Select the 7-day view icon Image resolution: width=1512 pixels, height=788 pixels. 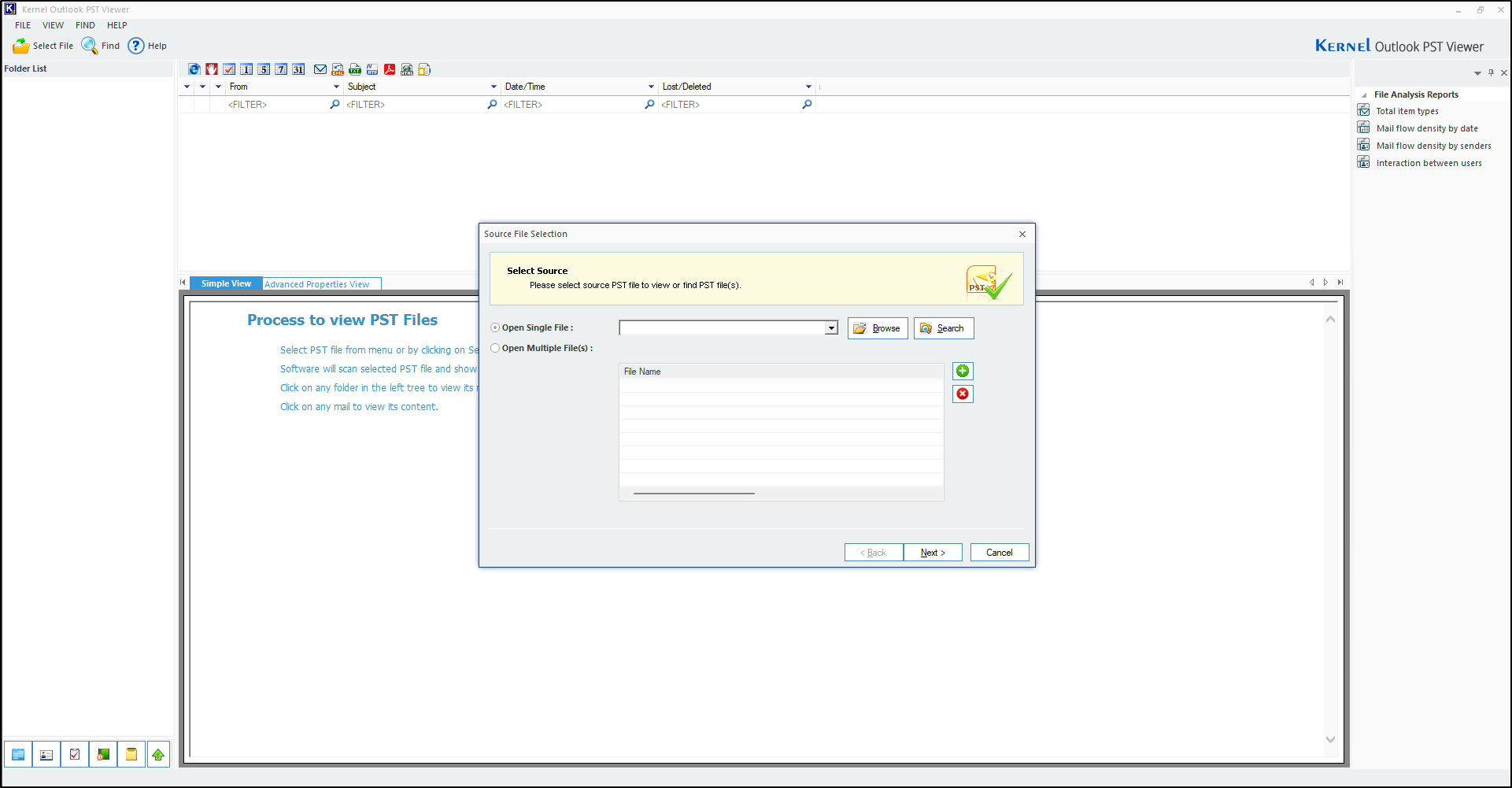point(281,69)
